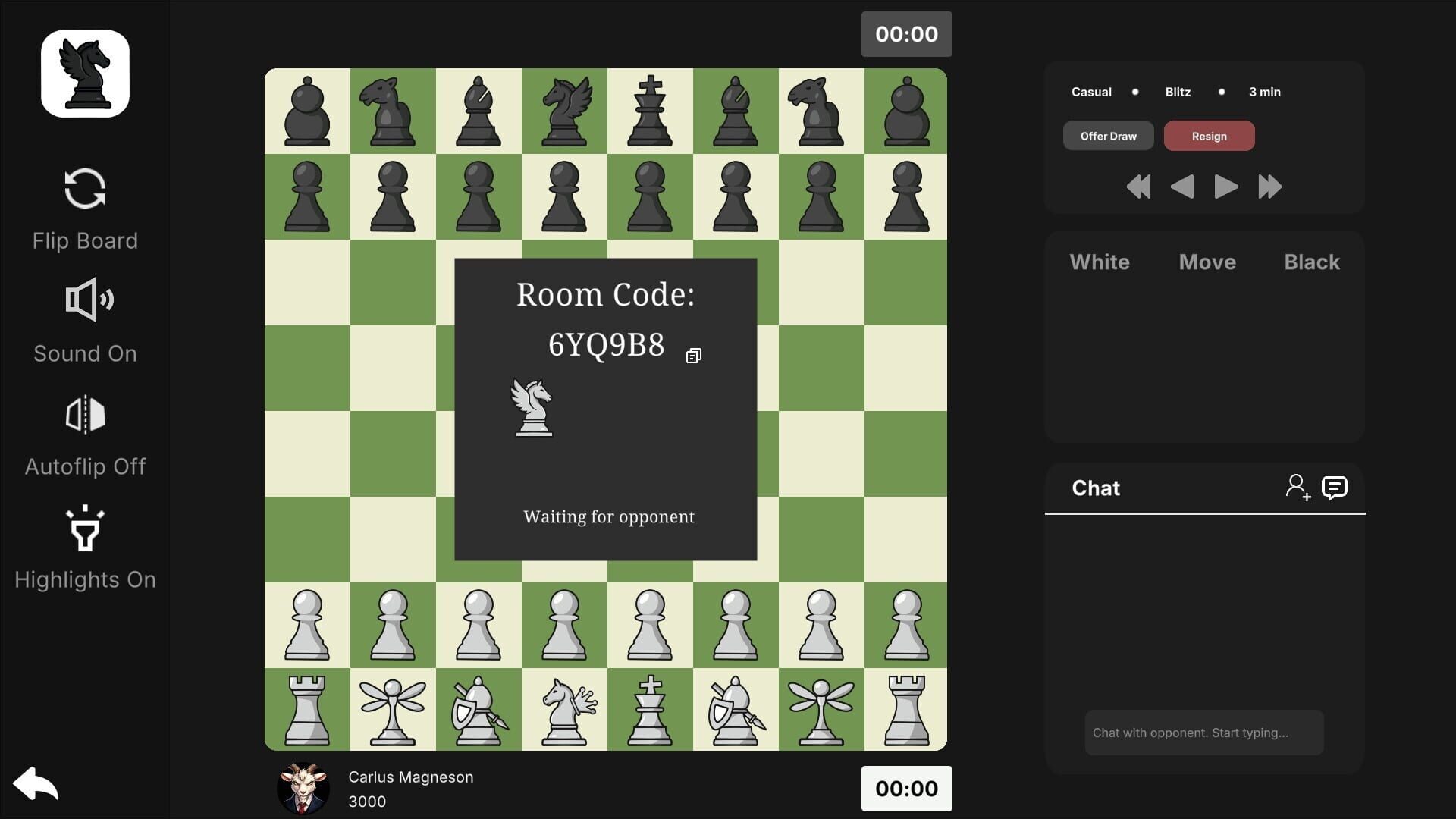Image resolution: width=1456 pixels, height=819 pixels.
Task: Click the Offer Draw button
Action: pos(1108,136)
